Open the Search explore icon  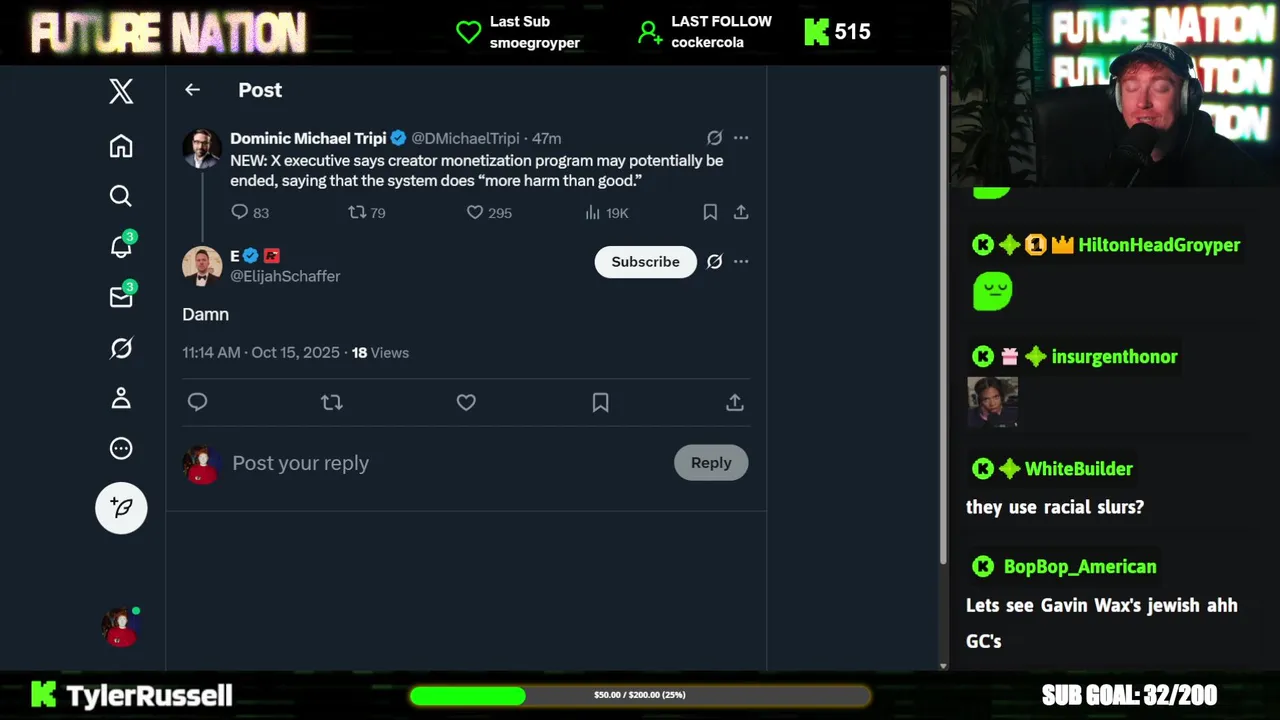pyautogui.click(x=121, y=196)
